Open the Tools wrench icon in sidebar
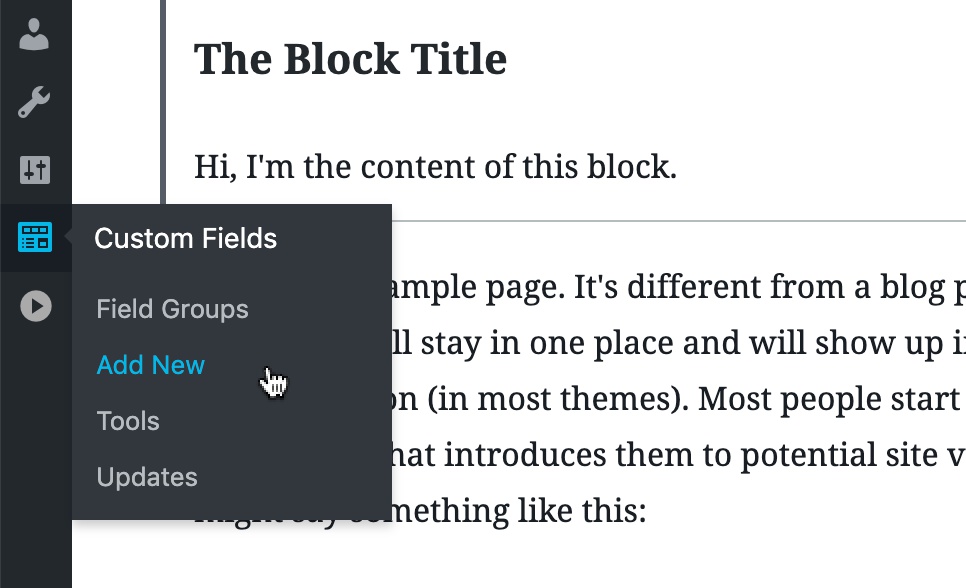 tap(34, 102)
